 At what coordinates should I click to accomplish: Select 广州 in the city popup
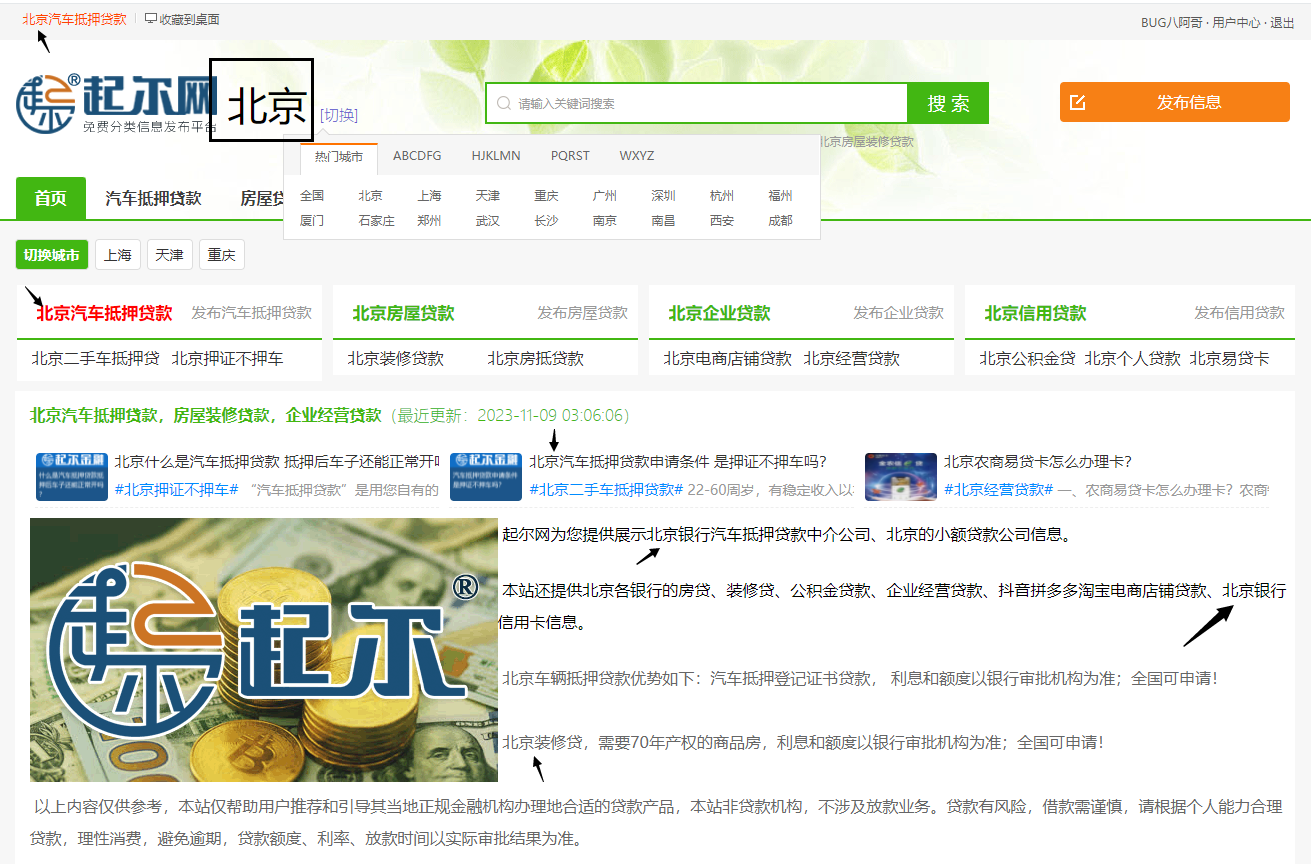click(x=605, y=196)
